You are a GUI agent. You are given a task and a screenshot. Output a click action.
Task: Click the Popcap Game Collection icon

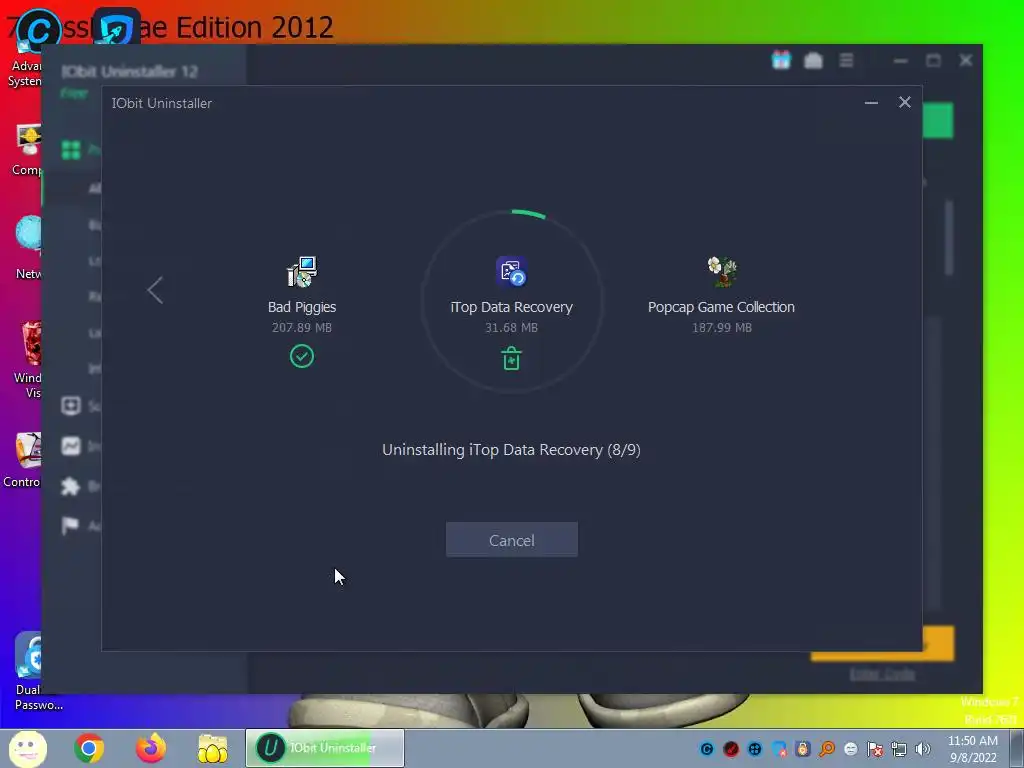click(722, 272)
